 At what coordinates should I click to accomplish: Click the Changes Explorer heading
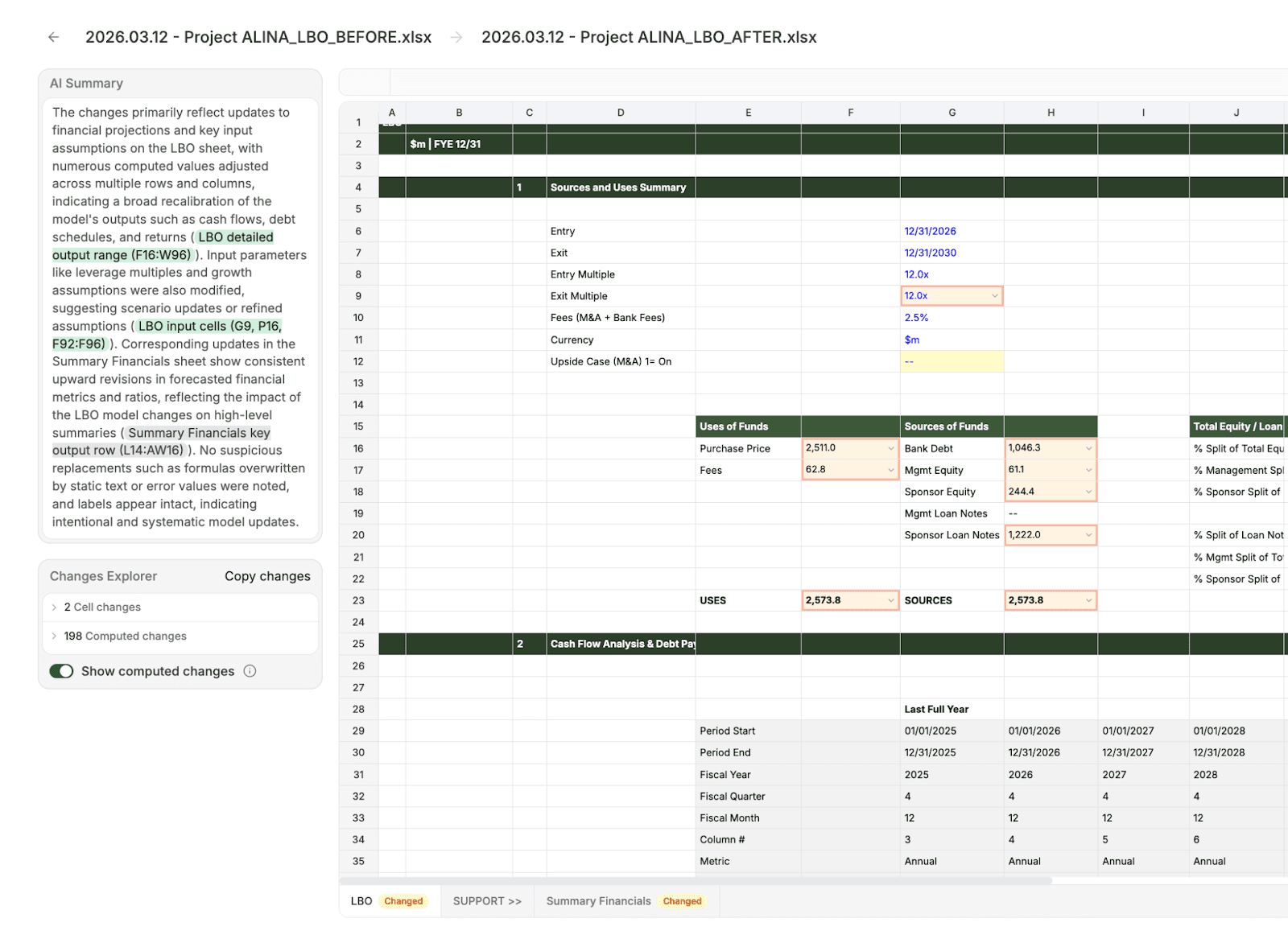coord(103,576)
